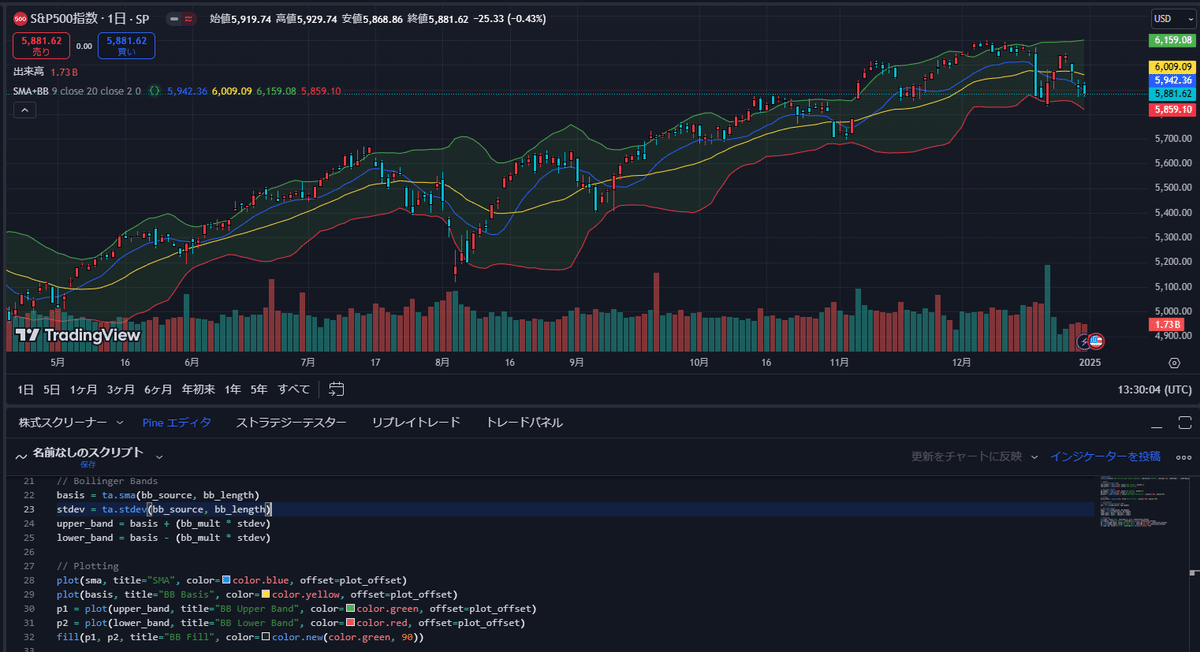
Task: Open the go-to-date calendar icon
Action: (336, 389)
